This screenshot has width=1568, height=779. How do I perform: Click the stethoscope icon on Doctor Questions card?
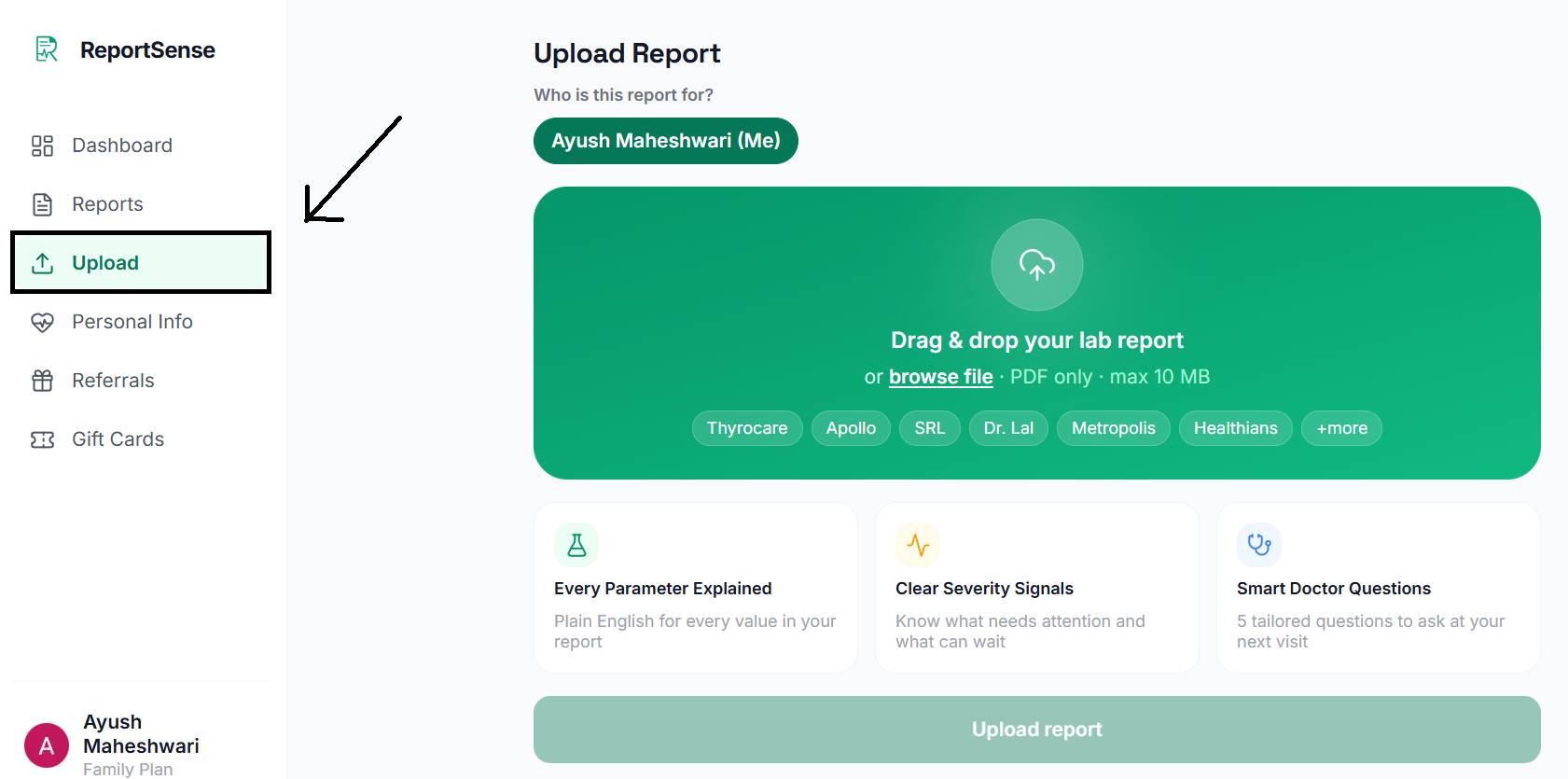(x=1259, y=545)
